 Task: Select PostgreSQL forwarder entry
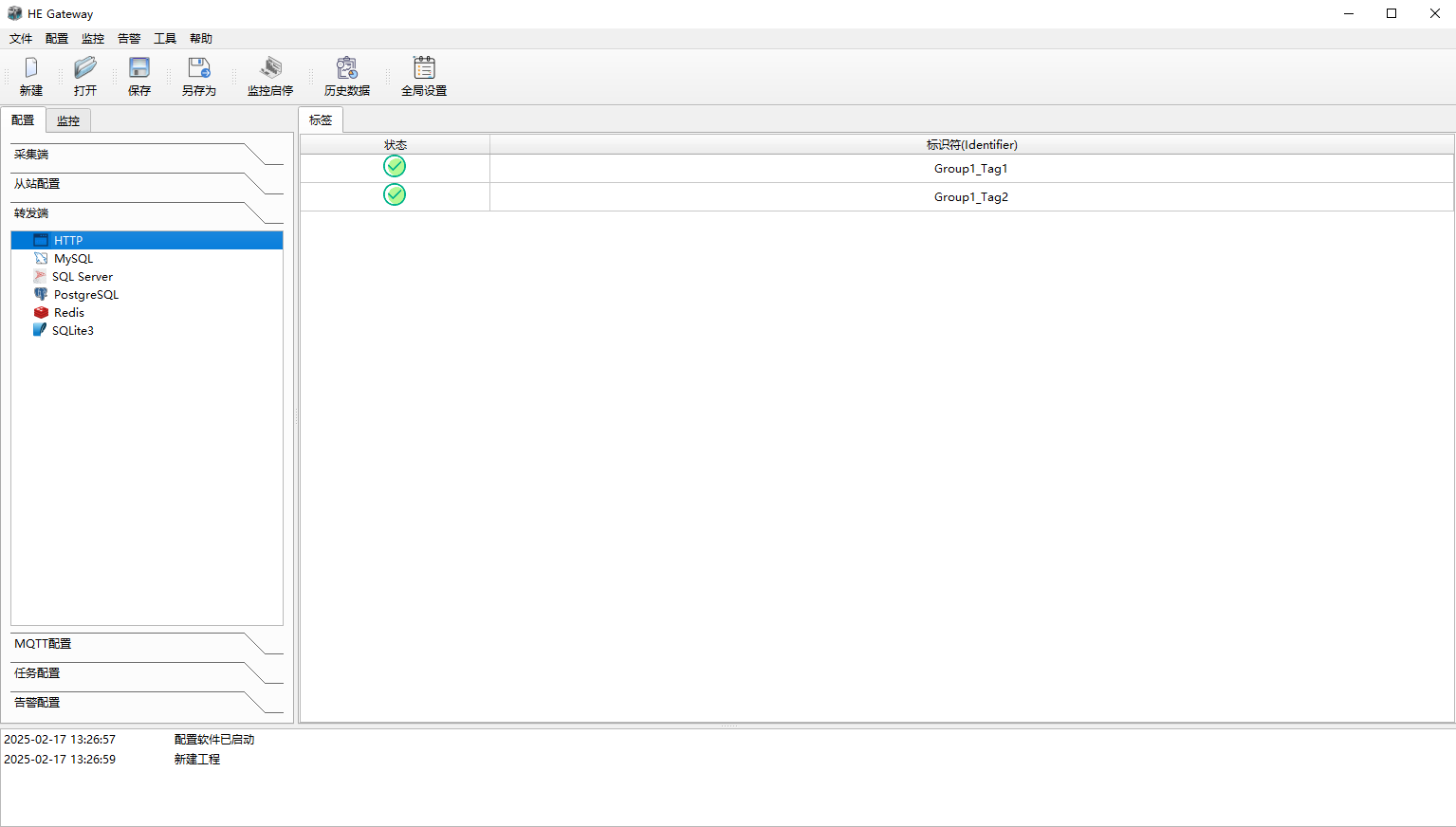point(85,295)
